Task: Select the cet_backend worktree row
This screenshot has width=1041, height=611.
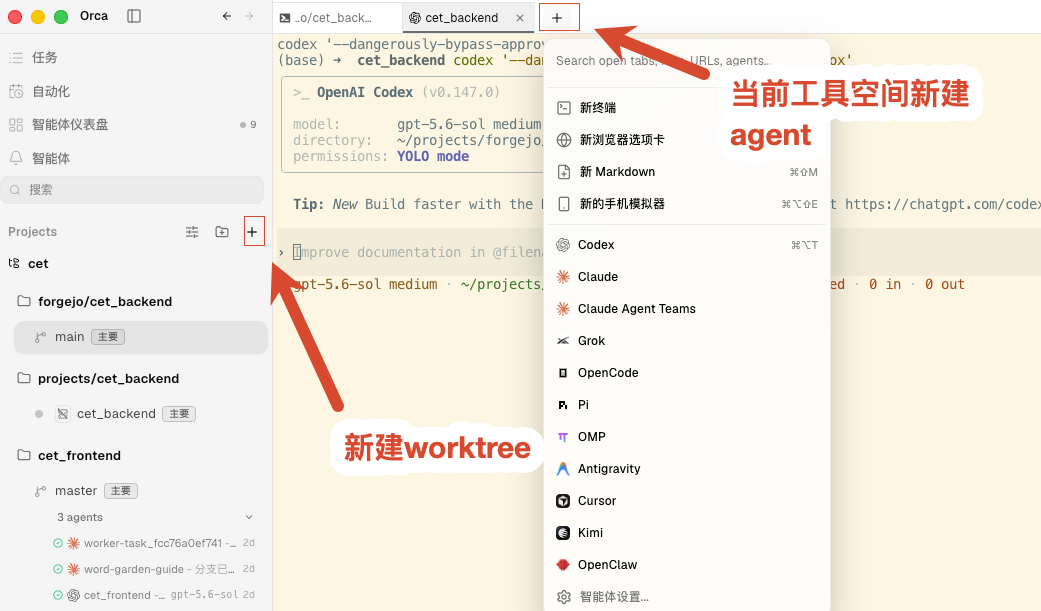Action: pos(141,414)
